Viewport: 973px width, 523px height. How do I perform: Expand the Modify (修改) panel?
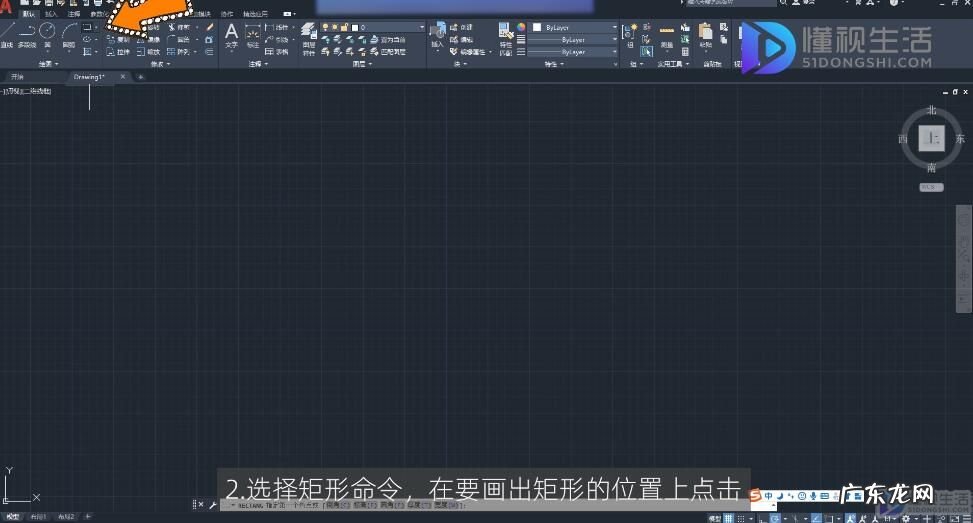click(160, 64)
